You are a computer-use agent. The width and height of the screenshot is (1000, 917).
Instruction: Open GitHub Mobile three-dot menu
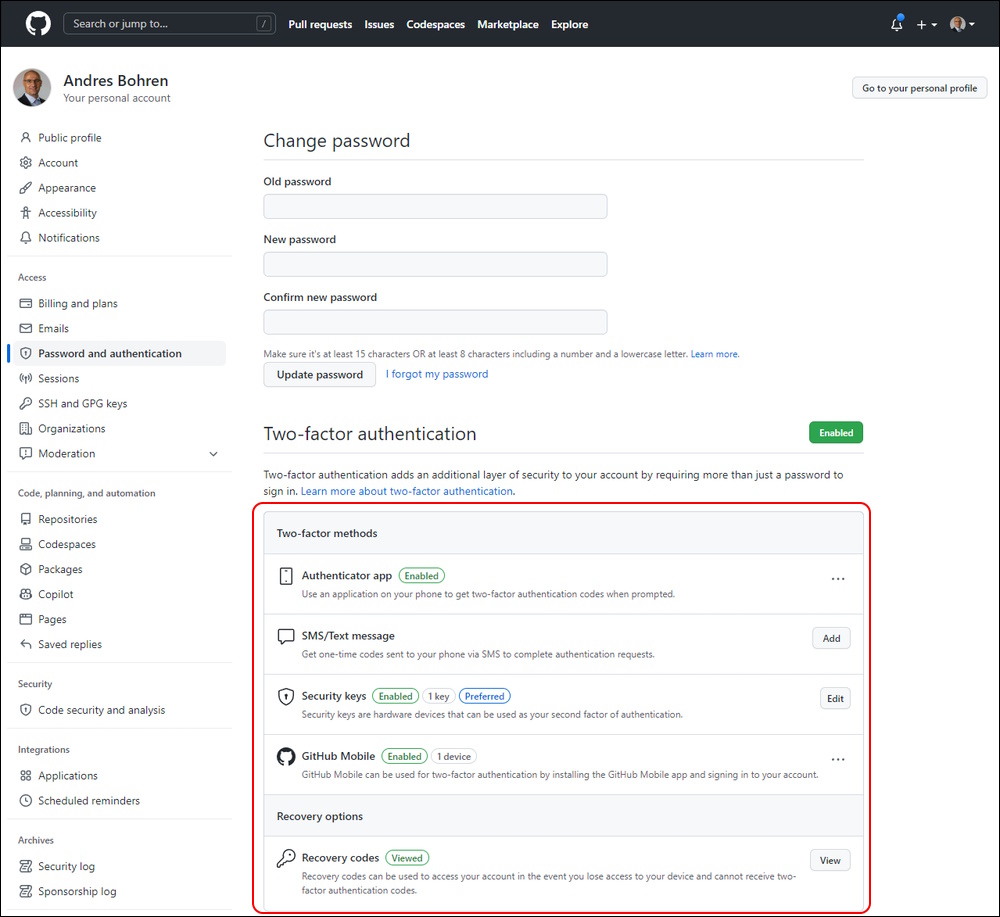pyautogui.click(x=837, y=759)
